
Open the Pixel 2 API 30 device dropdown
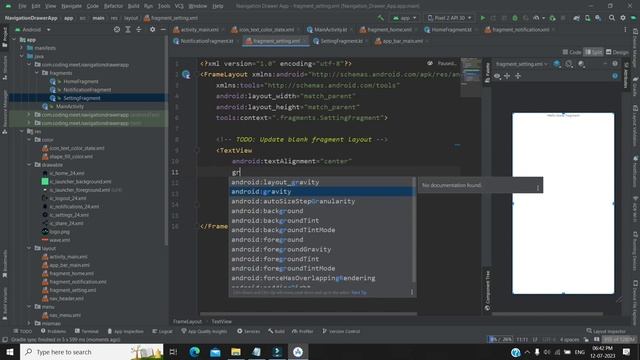(449, 18)
